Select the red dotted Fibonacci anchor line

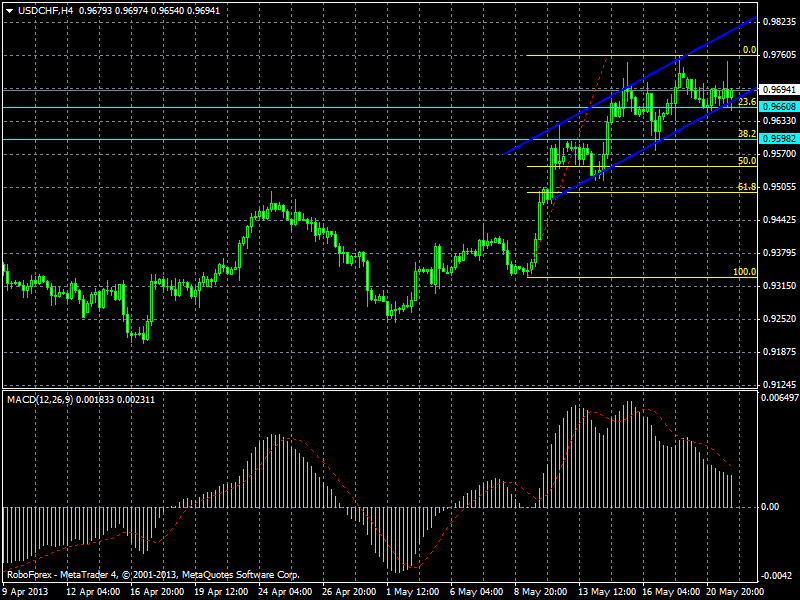pyautogui.click(x=568, y=166)
